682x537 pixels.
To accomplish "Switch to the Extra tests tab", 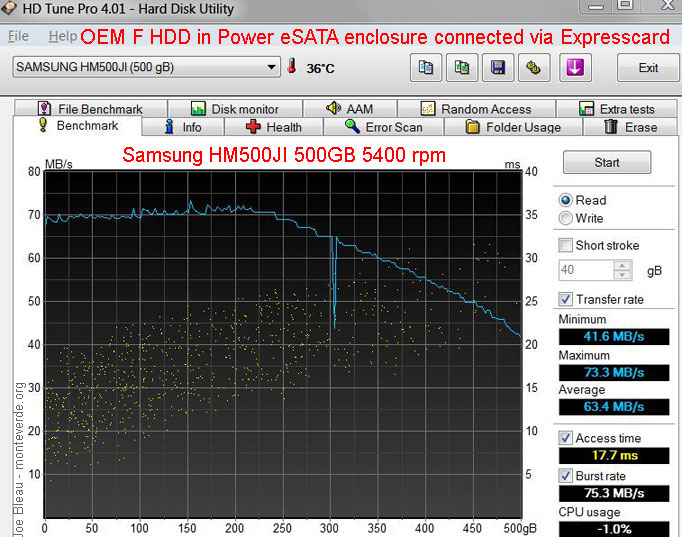I will 617,108.
